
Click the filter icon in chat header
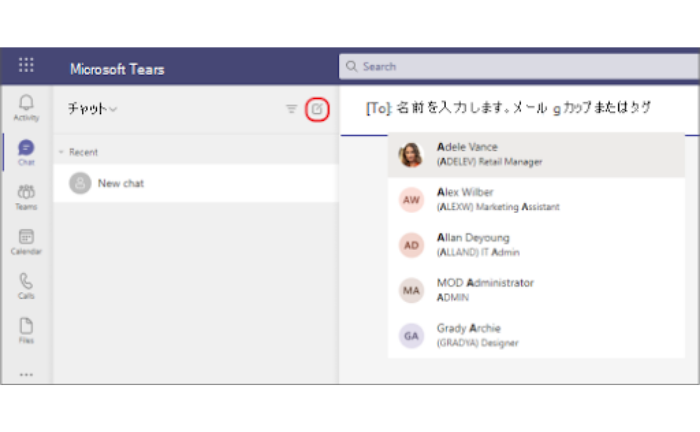(292, 109)
